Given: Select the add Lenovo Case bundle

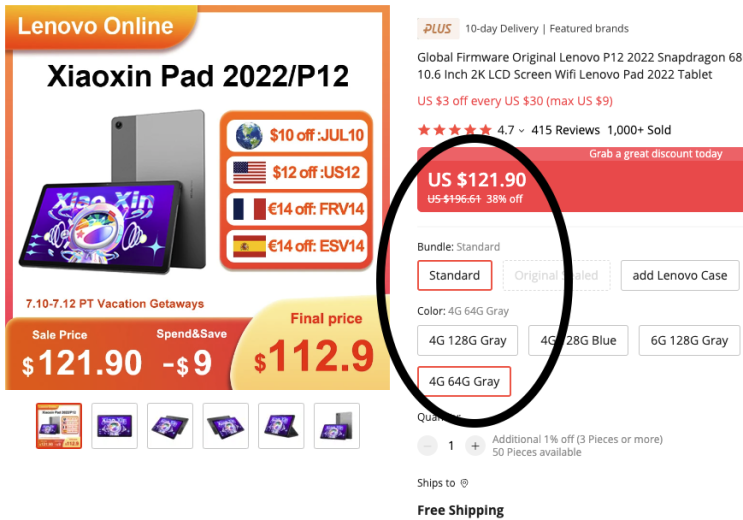Looking at the screenshot, I should pyautogui.click(x=680, y=275).
